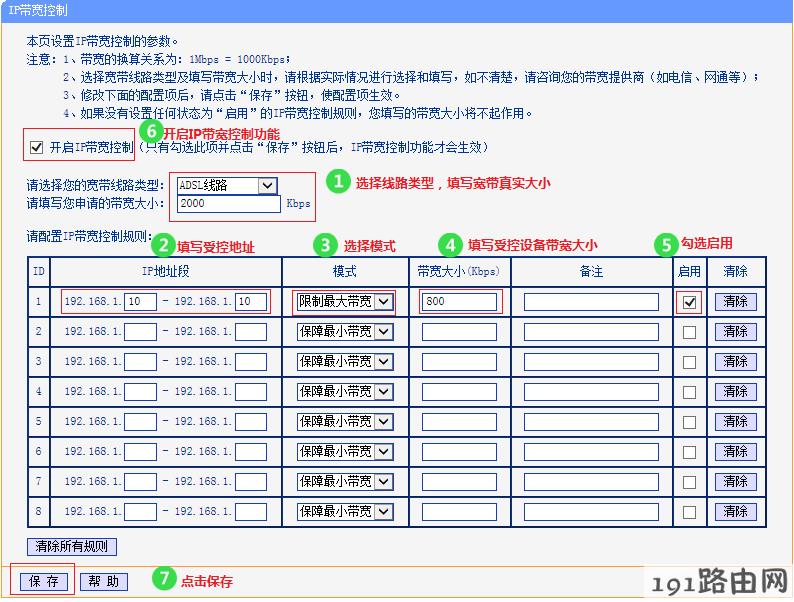Click the IP带宽控制 title bar text
Image resolution: width=794 pixels, height=602 pixels.
pyautogui.click(x=38, y=10)
